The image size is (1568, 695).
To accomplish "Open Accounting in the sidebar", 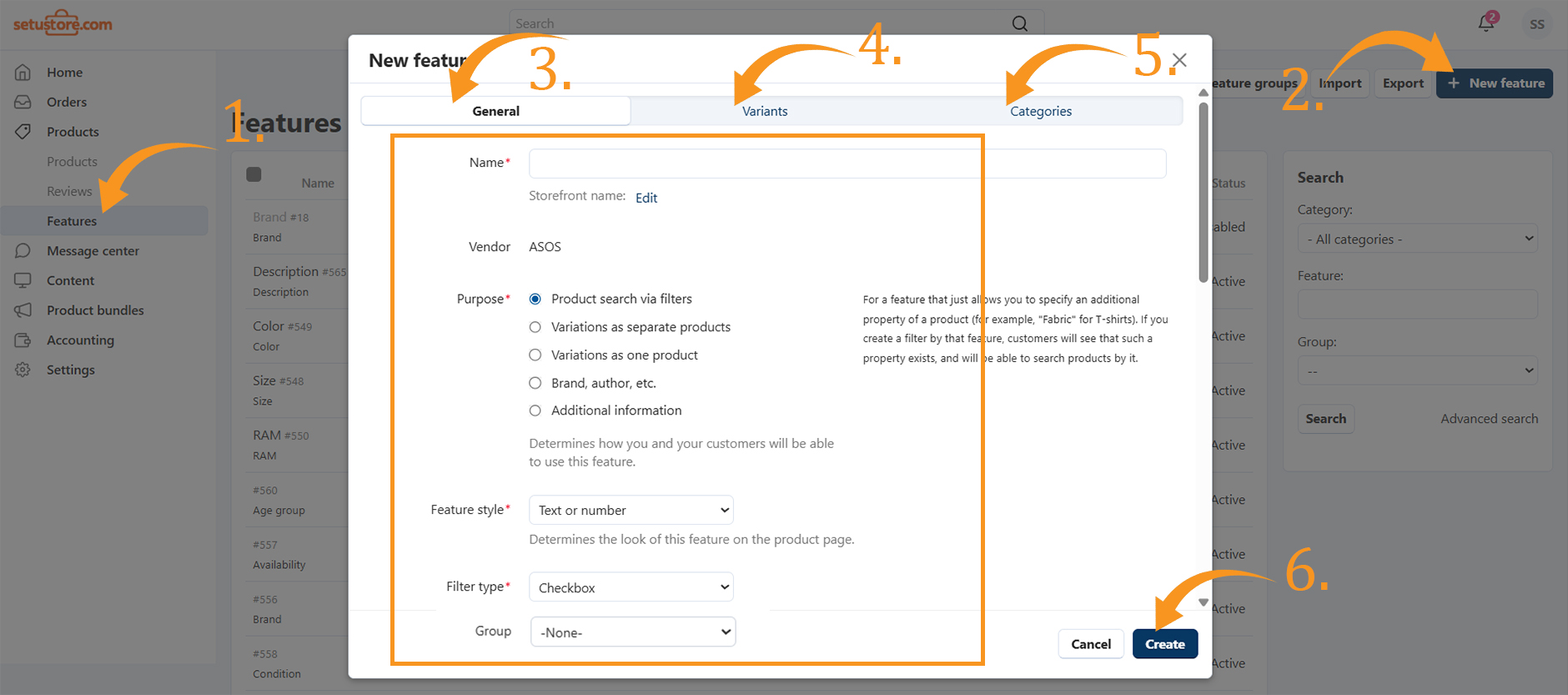I will [80, 340].
